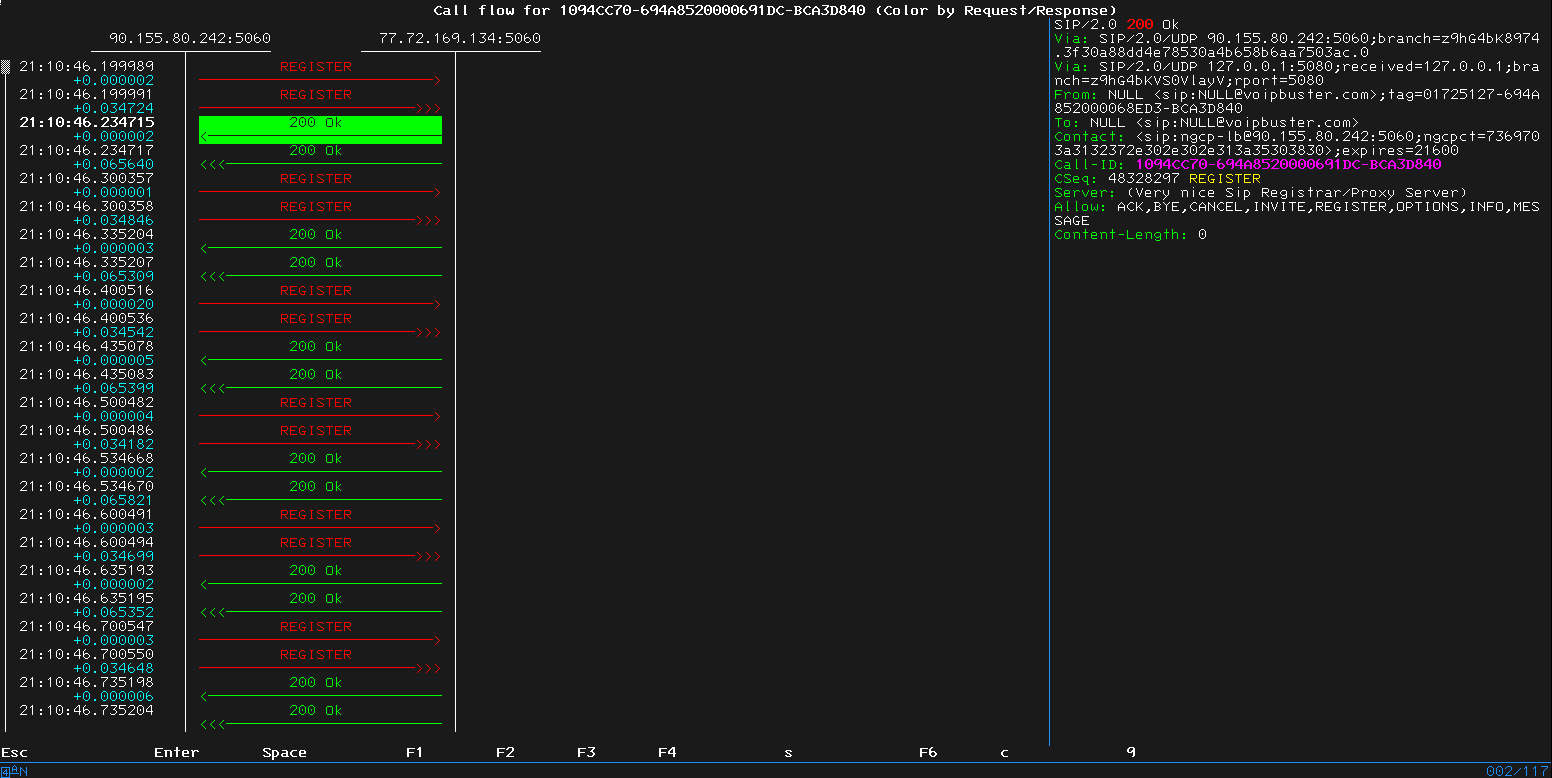Click the triple green arrowhead at 21:10:46.735204
The height and width of the screenshot is (778, 1552).
pos(212,724)
